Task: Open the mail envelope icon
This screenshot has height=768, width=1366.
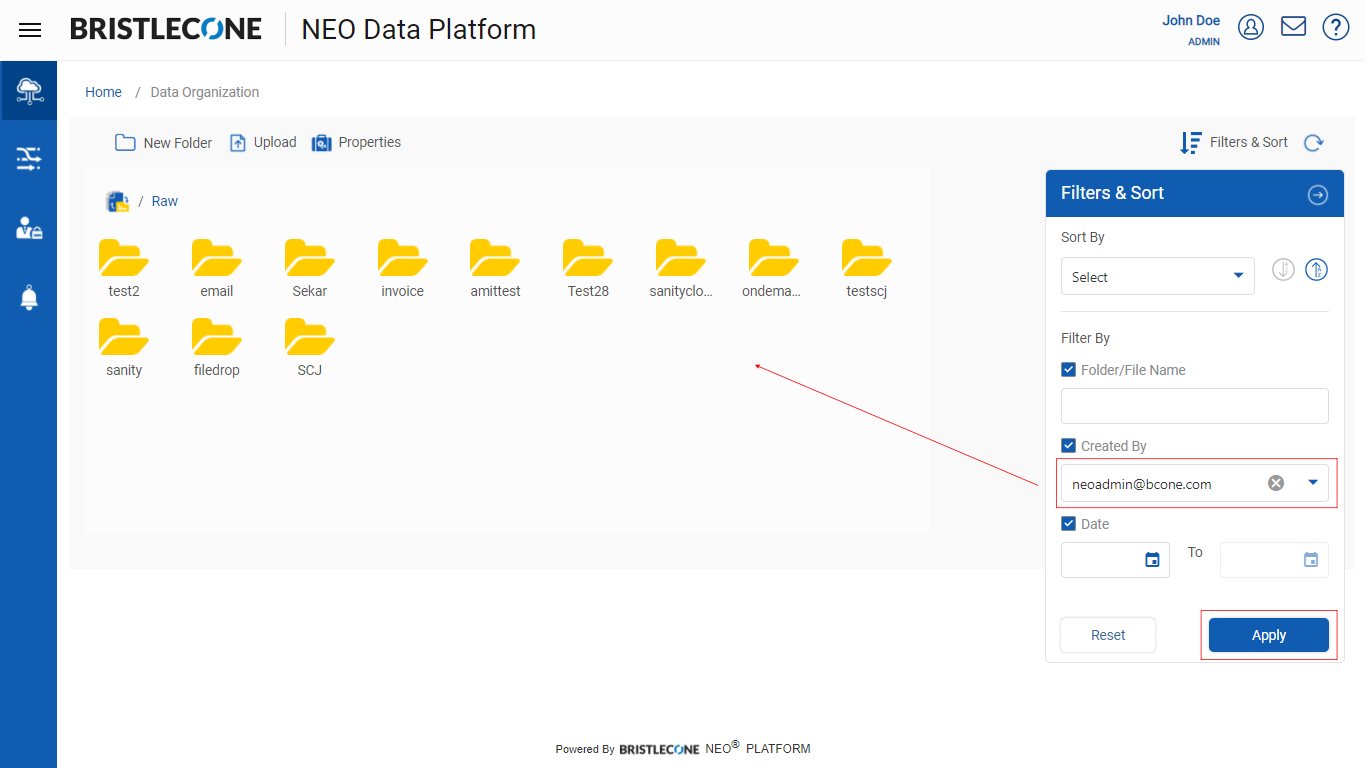Action: tap(1294, 26)
